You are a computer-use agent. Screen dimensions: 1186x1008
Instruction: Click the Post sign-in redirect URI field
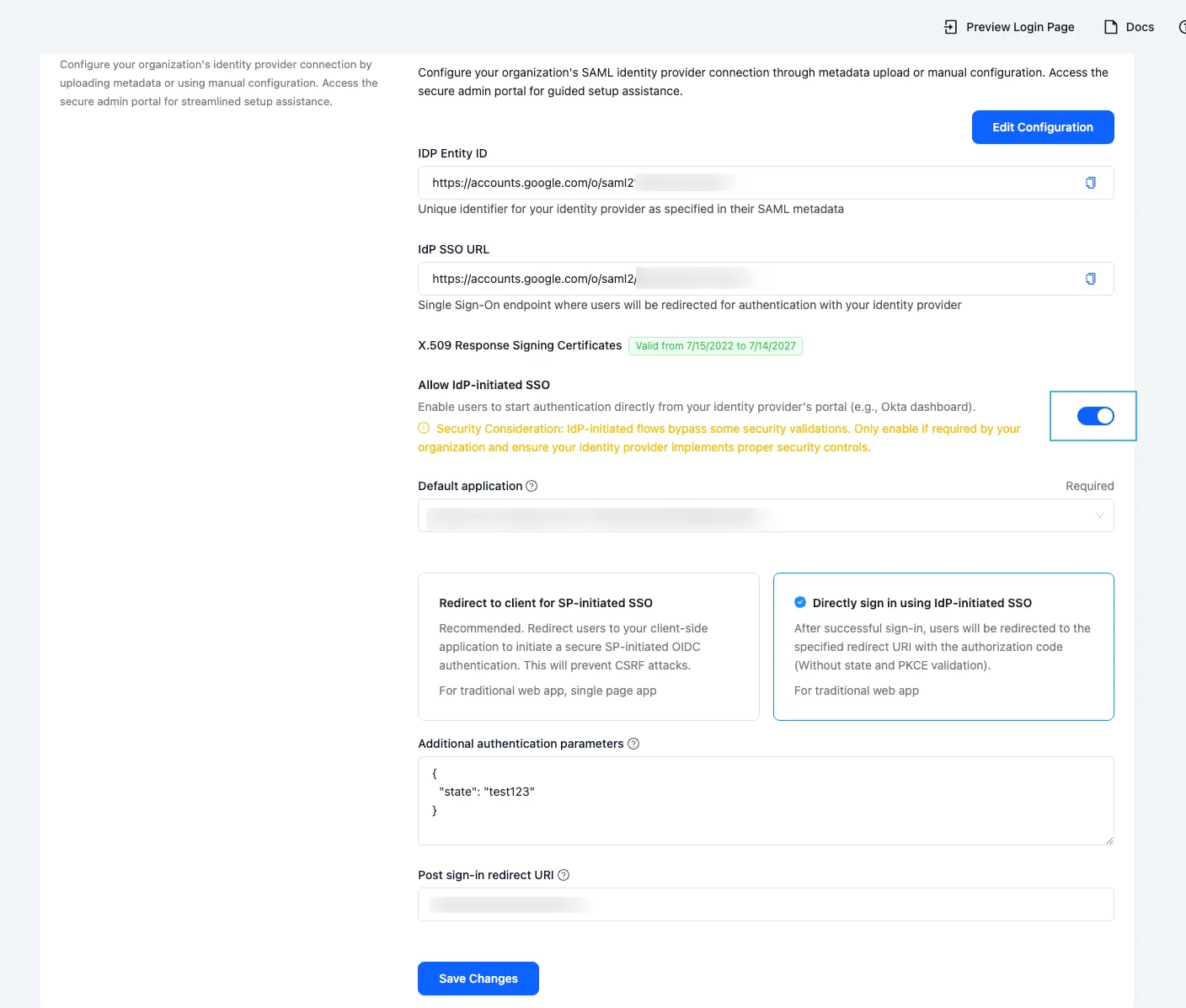click(x=765, y=904)
